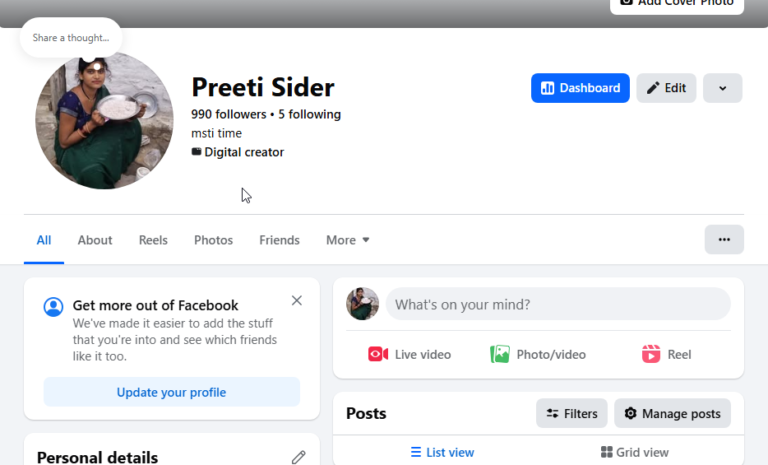Open the three-dots profile options menu
Screen dimensions: 768x465
coord(724,240)
